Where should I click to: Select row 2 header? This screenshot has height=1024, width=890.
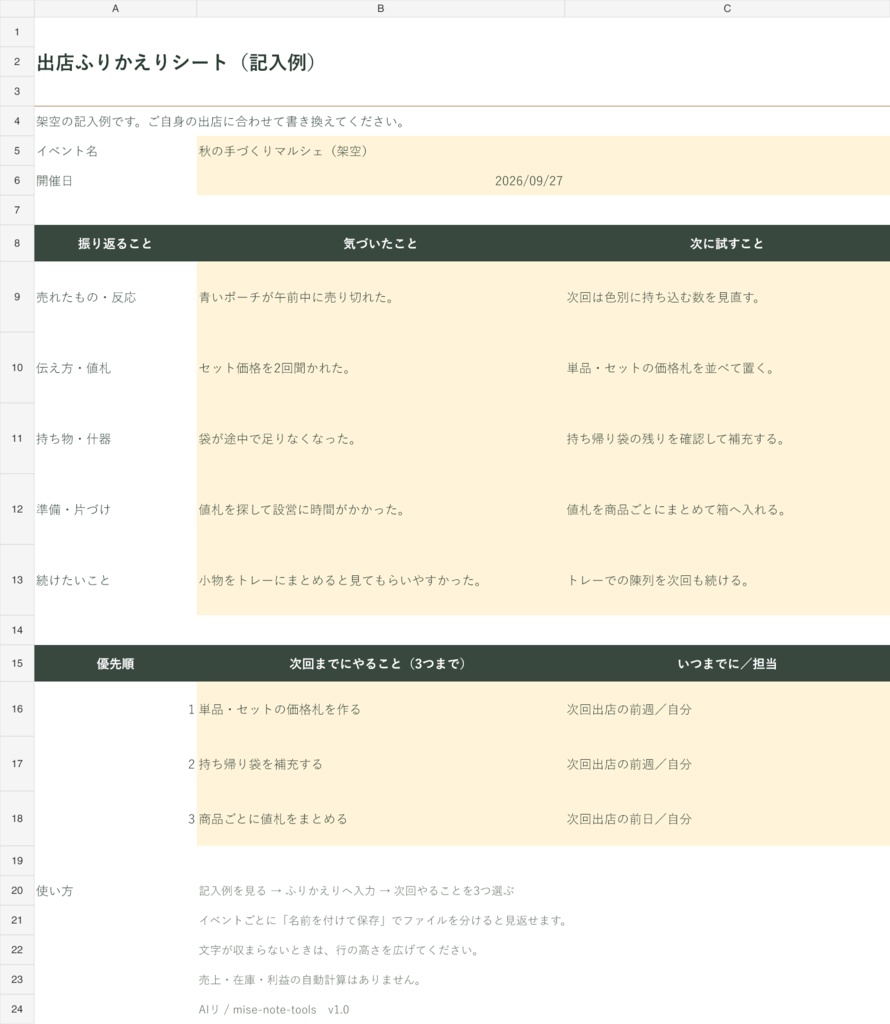coord(17,62)
